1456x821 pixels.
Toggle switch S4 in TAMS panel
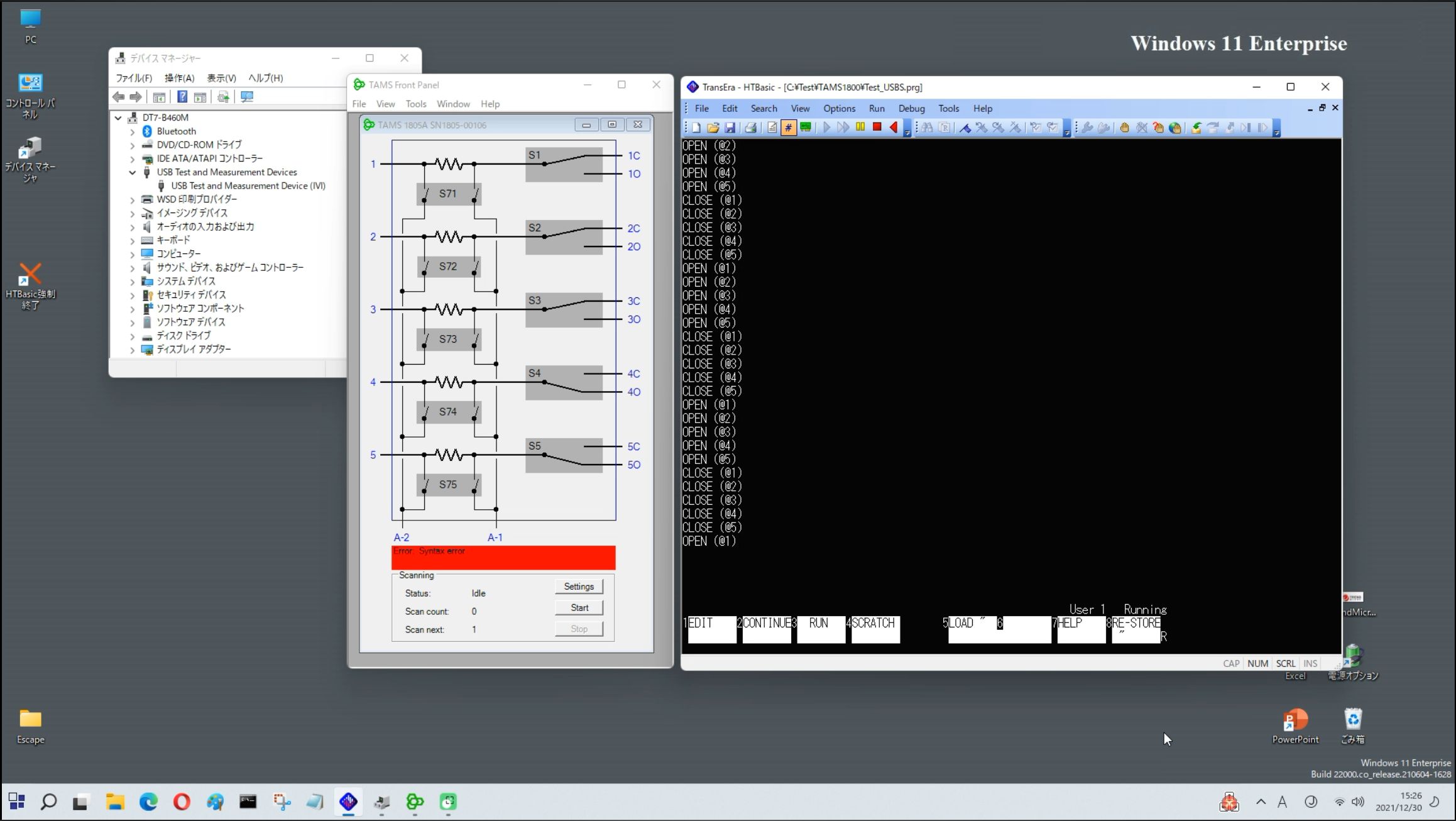(x=564, y=383)
